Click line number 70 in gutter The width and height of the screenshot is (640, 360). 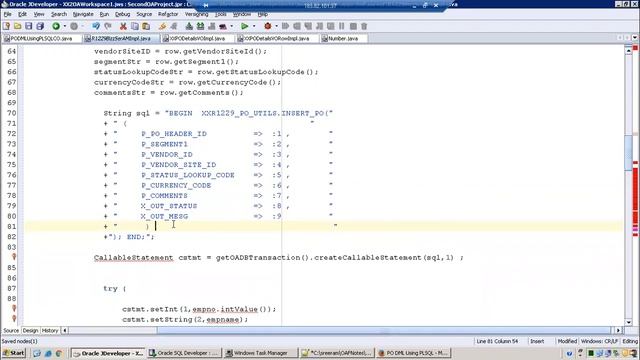coord(11,113)
